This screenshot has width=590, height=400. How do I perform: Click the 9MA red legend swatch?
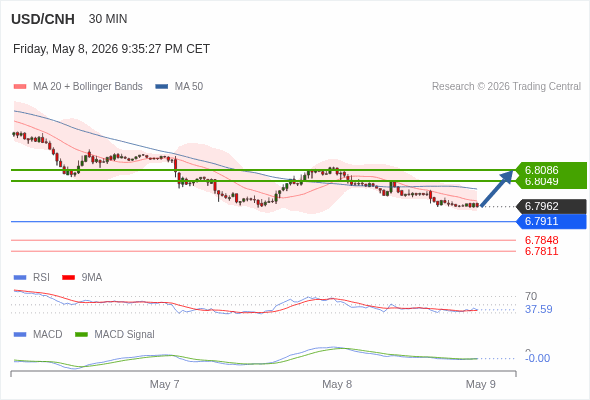[x=68, y=278]
